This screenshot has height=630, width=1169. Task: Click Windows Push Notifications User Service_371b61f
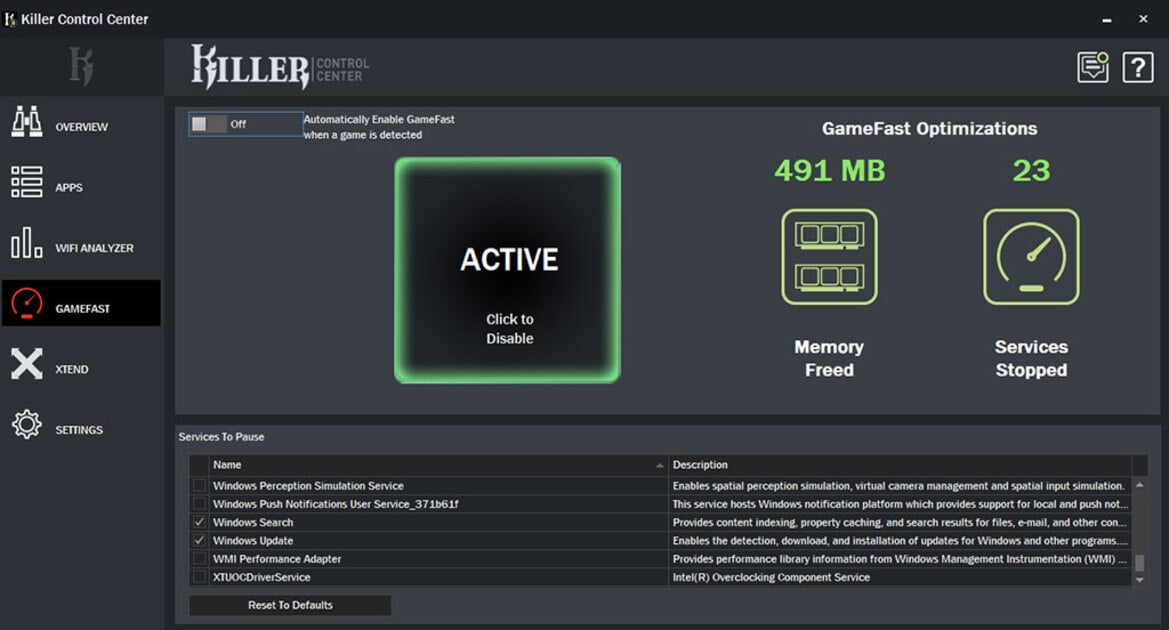pos(335,504)
